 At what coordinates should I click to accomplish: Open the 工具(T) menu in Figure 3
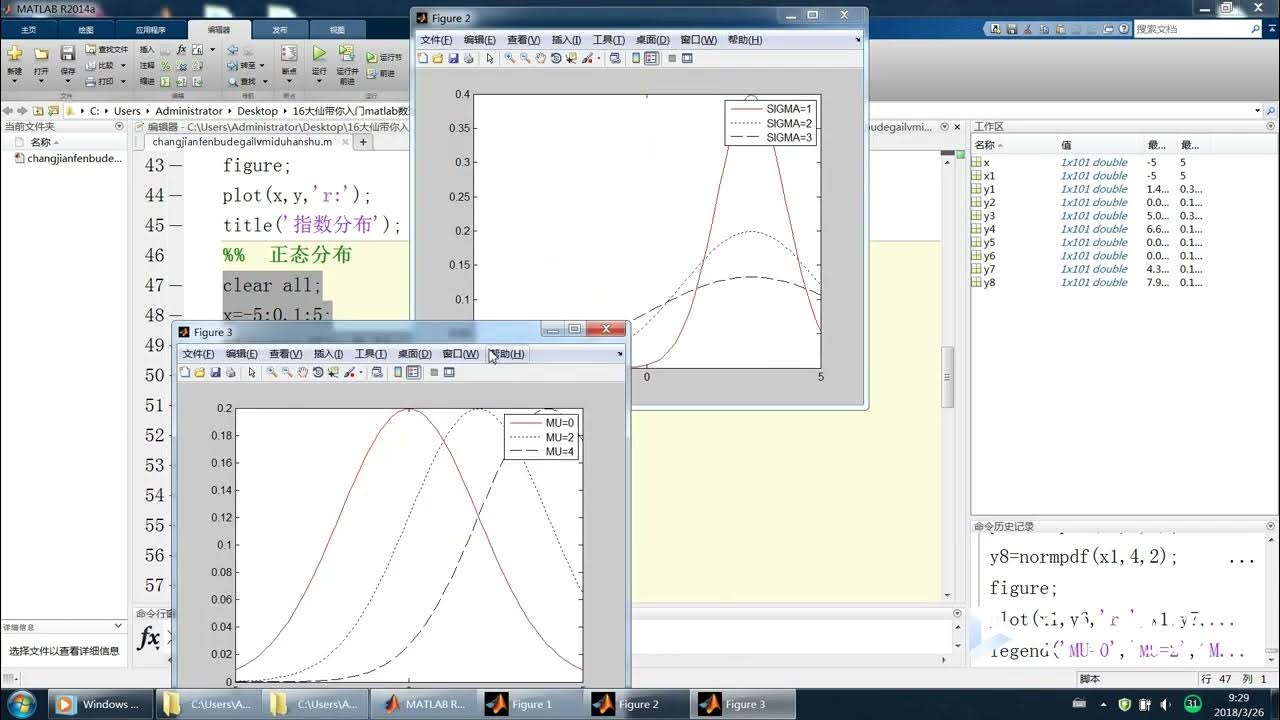[x=370, y=354]
